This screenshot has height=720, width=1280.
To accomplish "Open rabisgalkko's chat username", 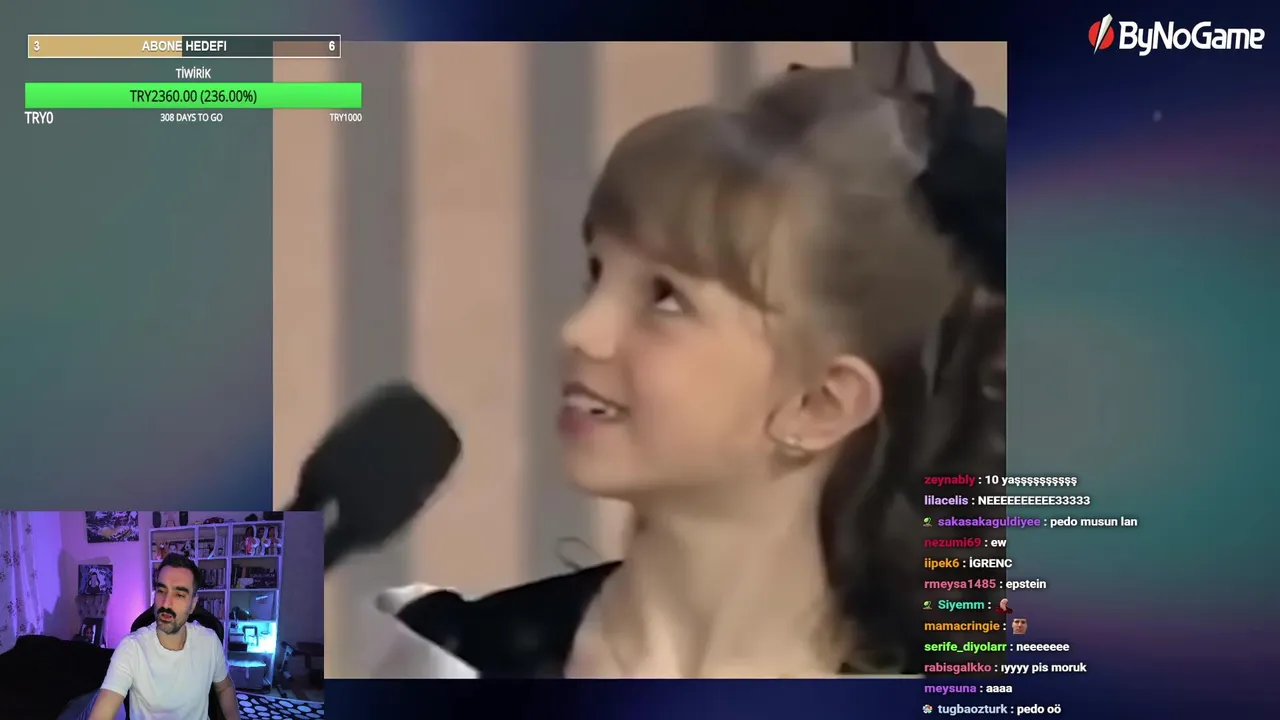I will (957, 667).
